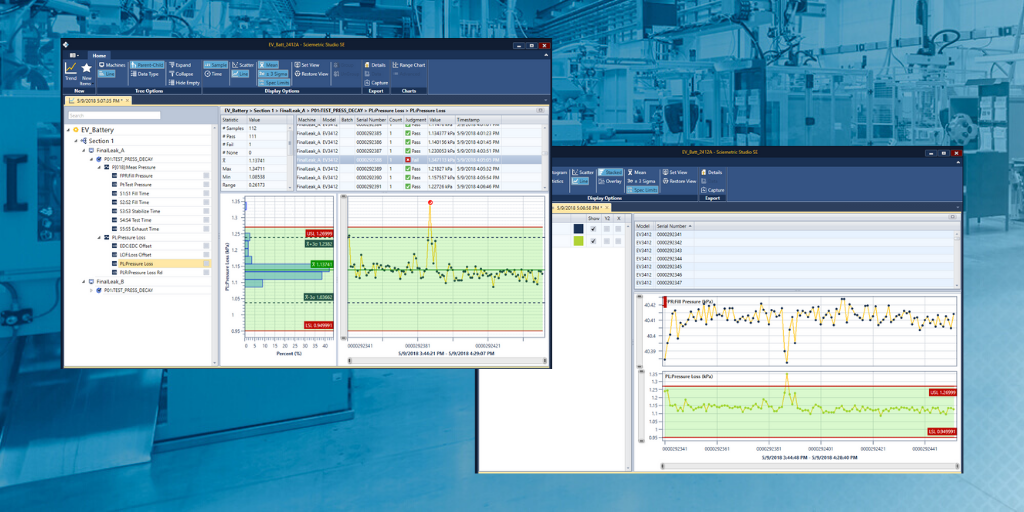Viewport: 1024px width, 512px height.
Task: Open the Home ribbon tab
Action: pyautogui.click(x=98, y=55)
